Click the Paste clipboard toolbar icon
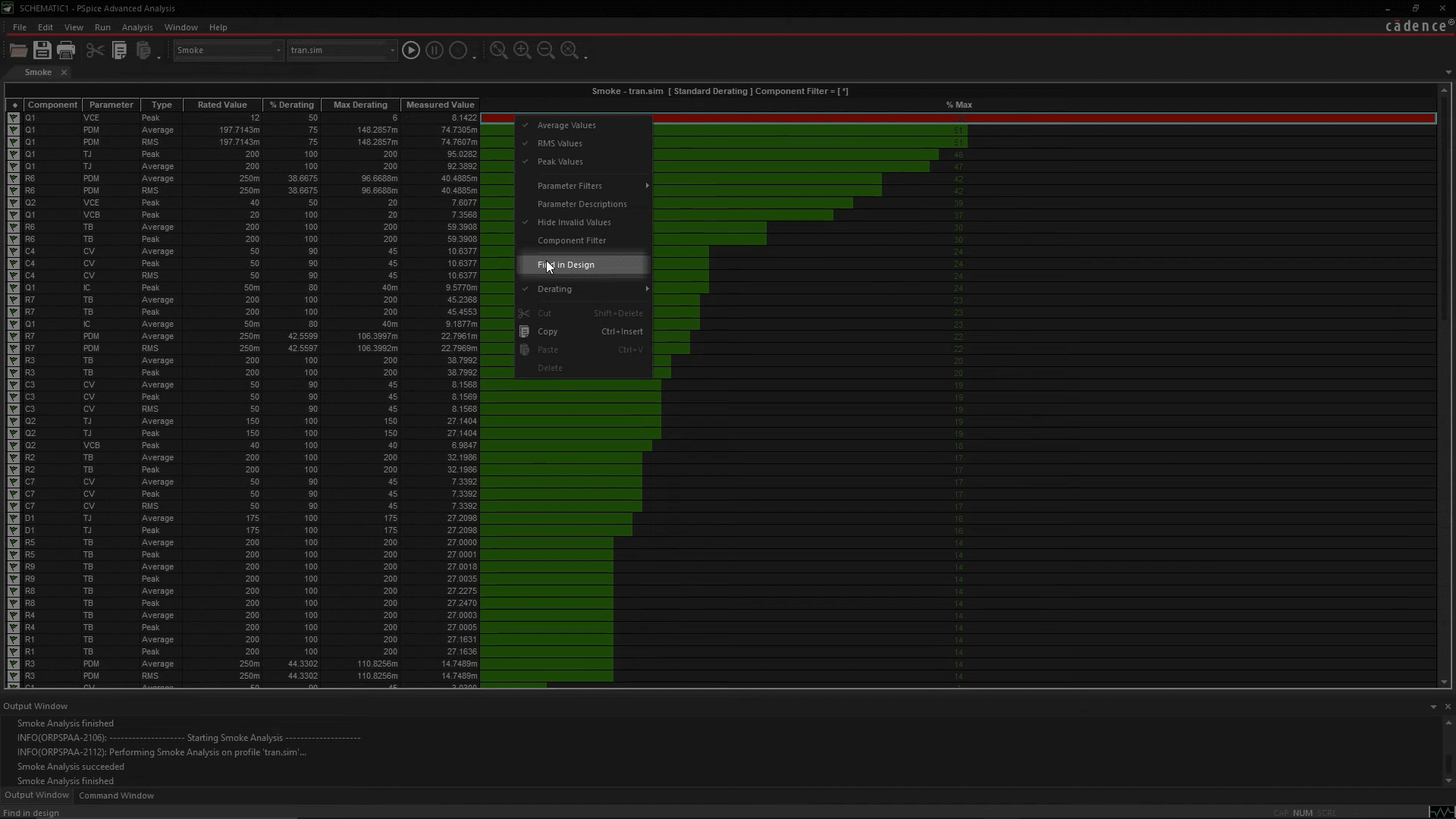 (143, 50)
